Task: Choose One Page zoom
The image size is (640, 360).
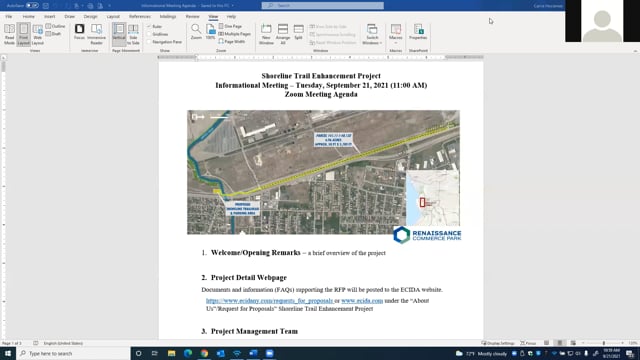Action: [230, 26]
